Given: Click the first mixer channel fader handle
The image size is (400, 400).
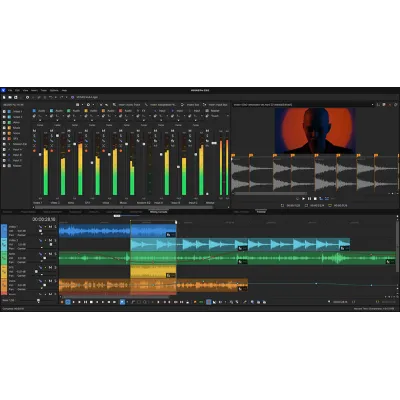Looking at the screenshot, I should [x=40, y=154].
